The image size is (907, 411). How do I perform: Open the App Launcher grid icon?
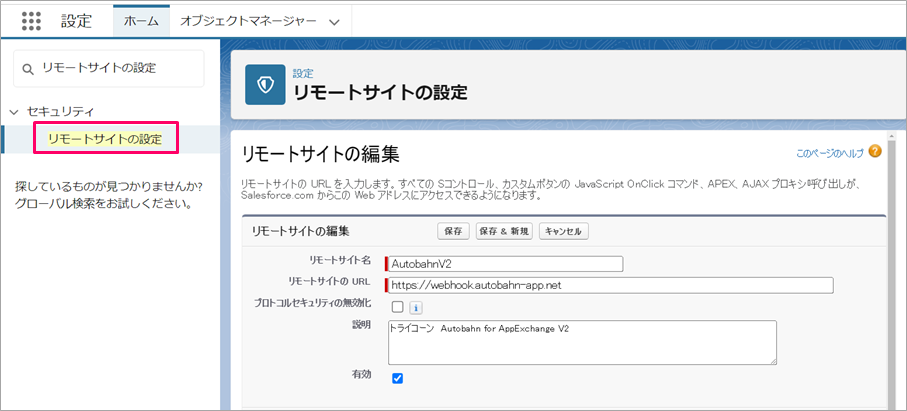[31, 21]
